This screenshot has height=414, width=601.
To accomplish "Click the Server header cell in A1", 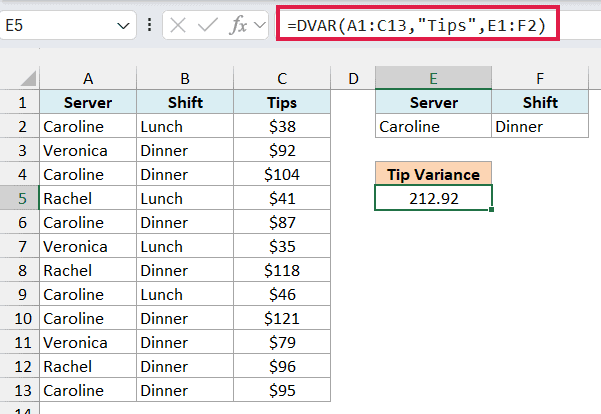I will (88, 102).
